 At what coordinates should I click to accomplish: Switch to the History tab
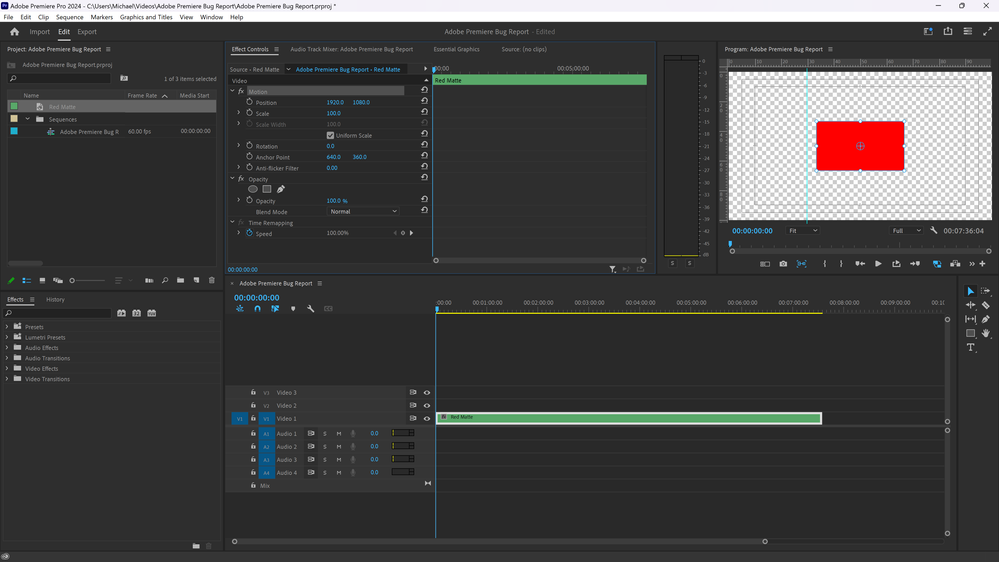[x=55, y=299]
